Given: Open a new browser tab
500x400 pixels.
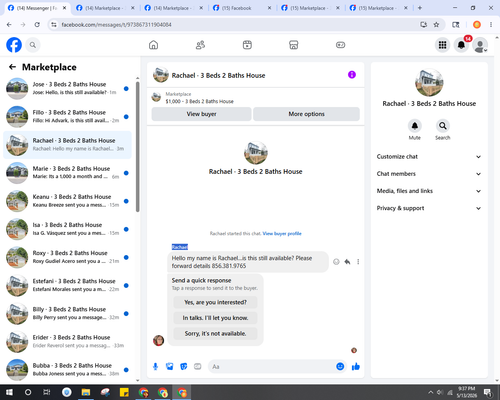Looking at the screenshot, I should 420,8.
